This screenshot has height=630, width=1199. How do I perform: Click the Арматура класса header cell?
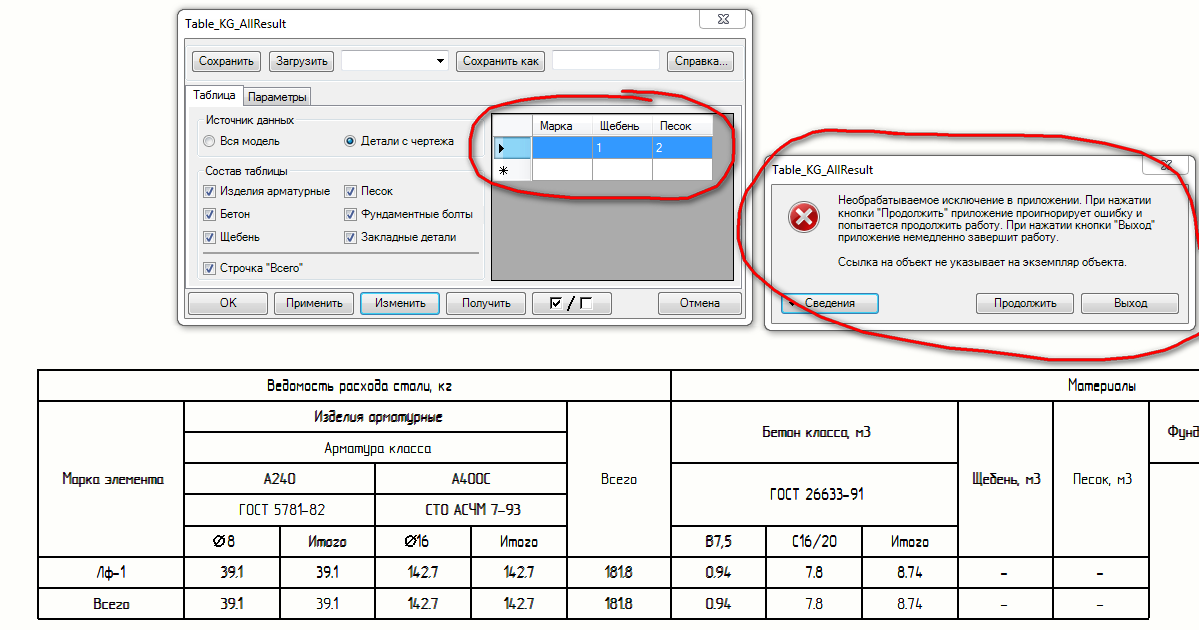click(x=377, y=448)
